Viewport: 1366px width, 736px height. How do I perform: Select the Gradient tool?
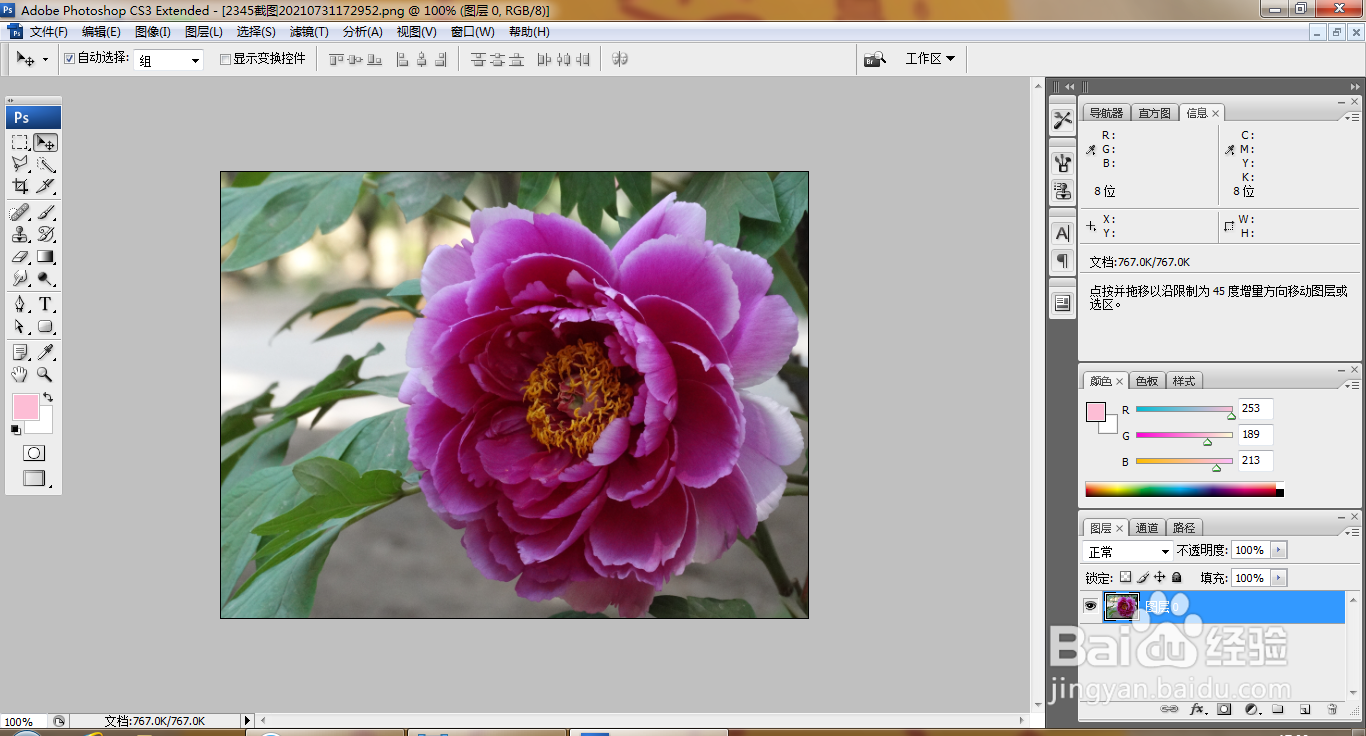[45, 257]
